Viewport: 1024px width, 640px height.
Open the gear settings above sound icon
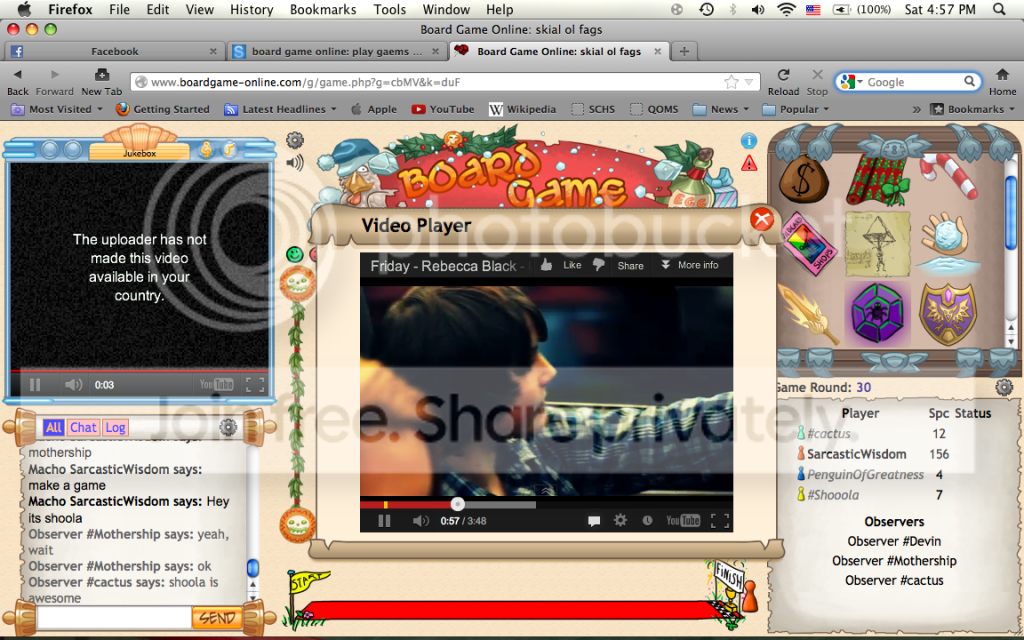click(x=295, y=139)
